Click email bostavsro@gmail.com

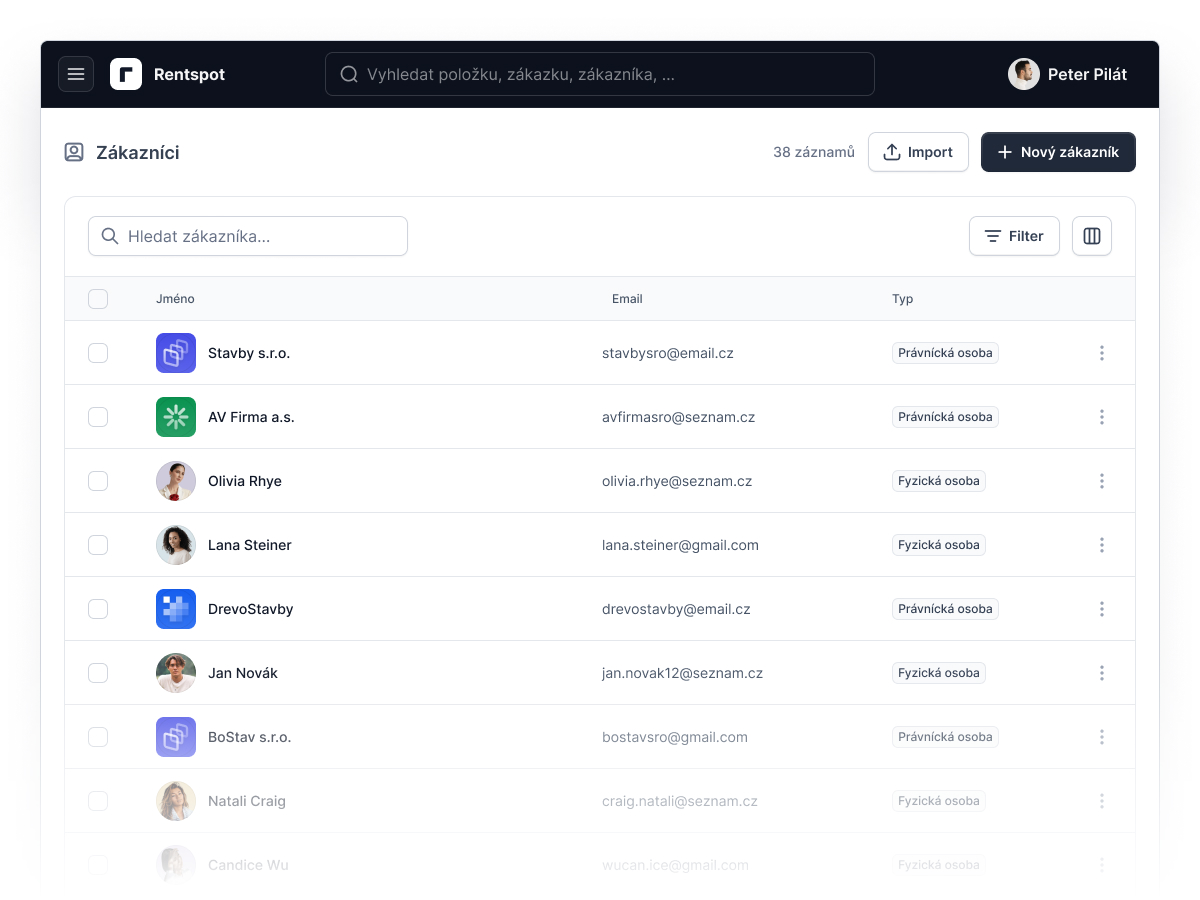tap(675, 737)
